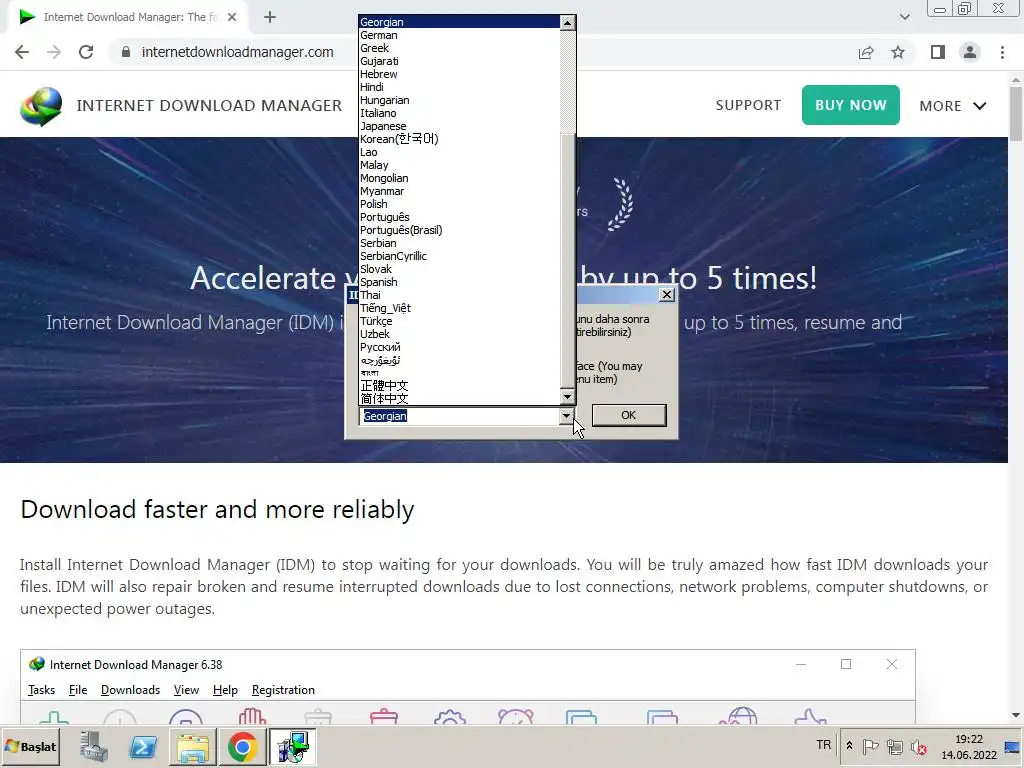The image size is (1024, 768).
Task: Click the share page icon
Action: click(x=866, y=52)
